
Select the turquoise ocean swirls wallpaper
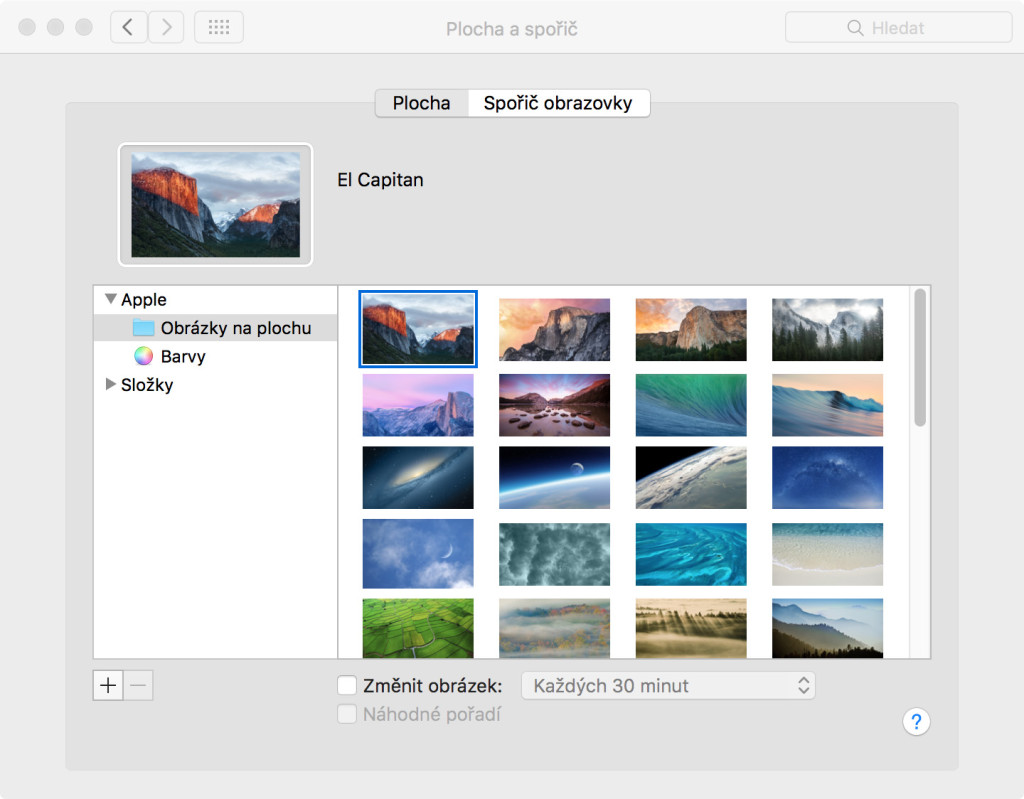(x=691, y=554)
